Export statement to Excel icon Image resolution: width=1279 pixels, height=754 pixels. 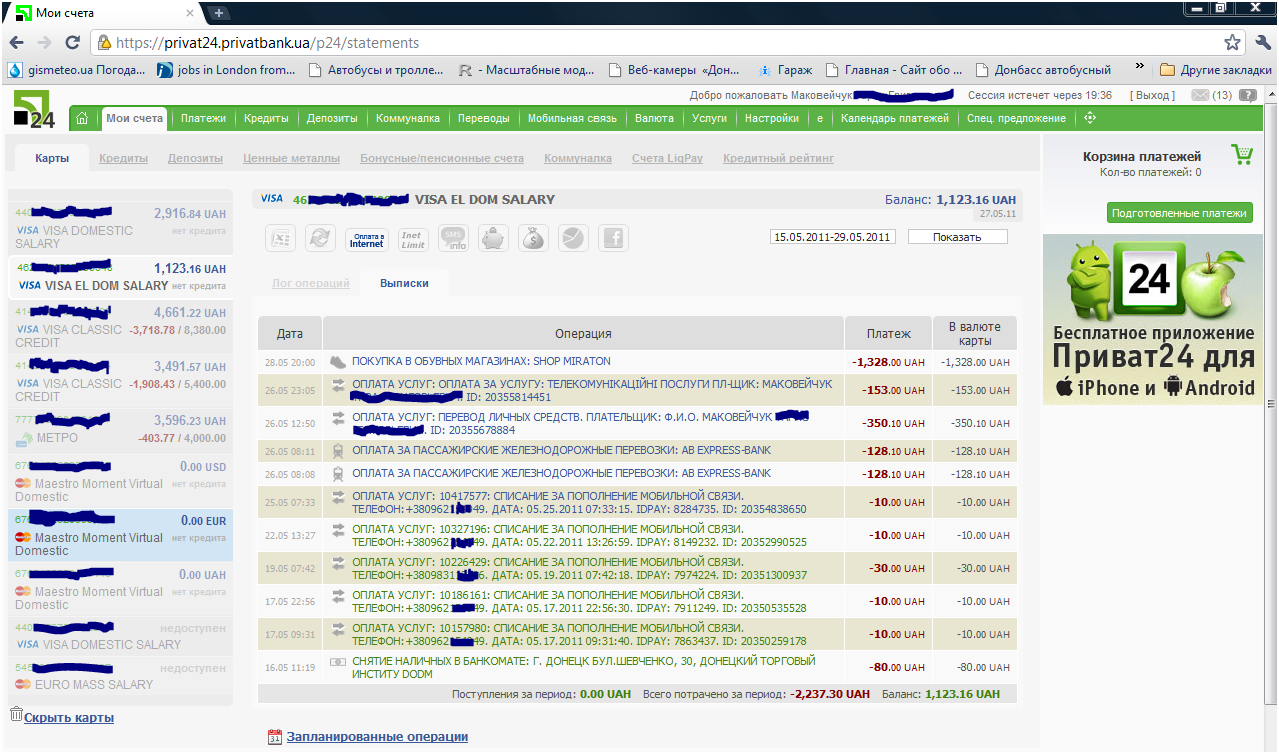(x=281, y=238)
